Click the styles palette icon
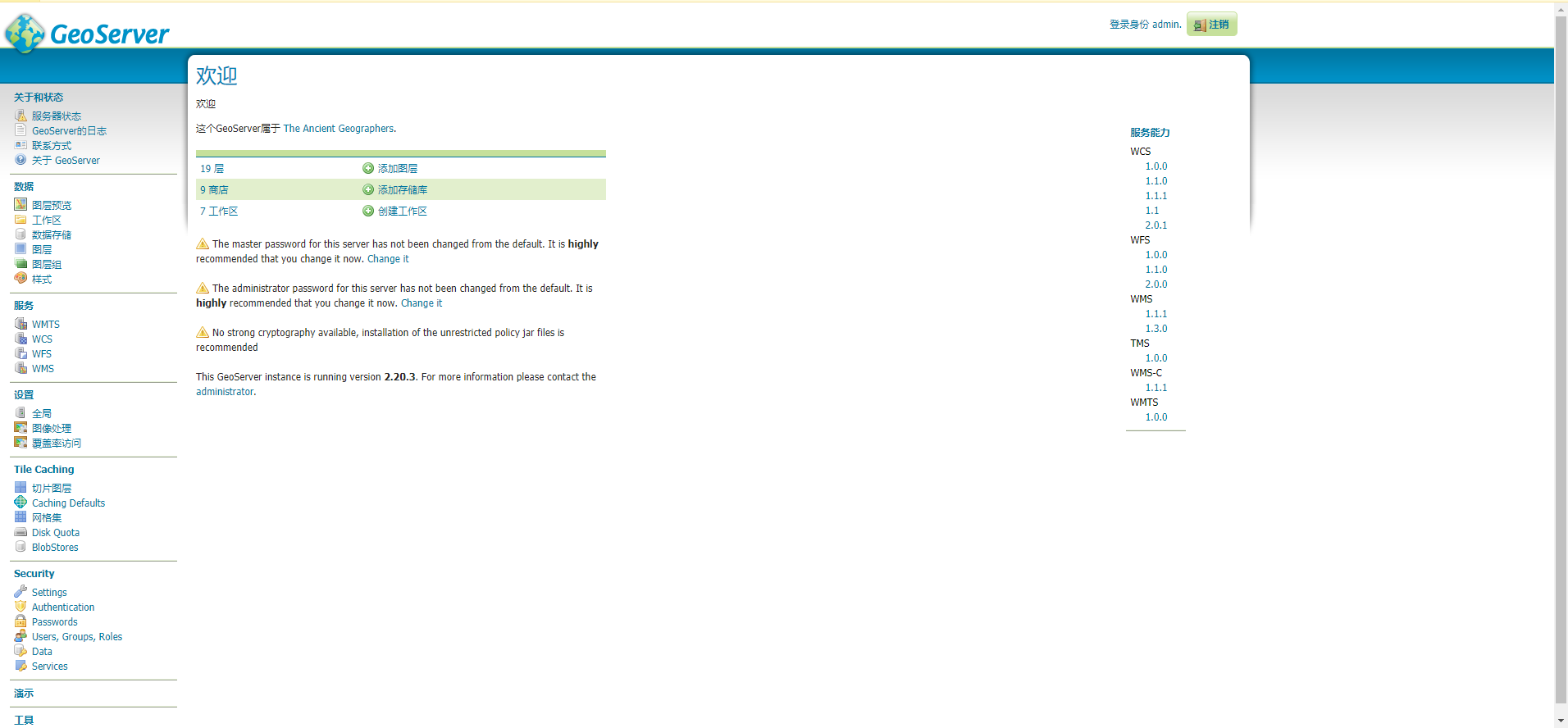Viewport: 1568px width, 728px height. pyautogui.click(x=21, y=279)
